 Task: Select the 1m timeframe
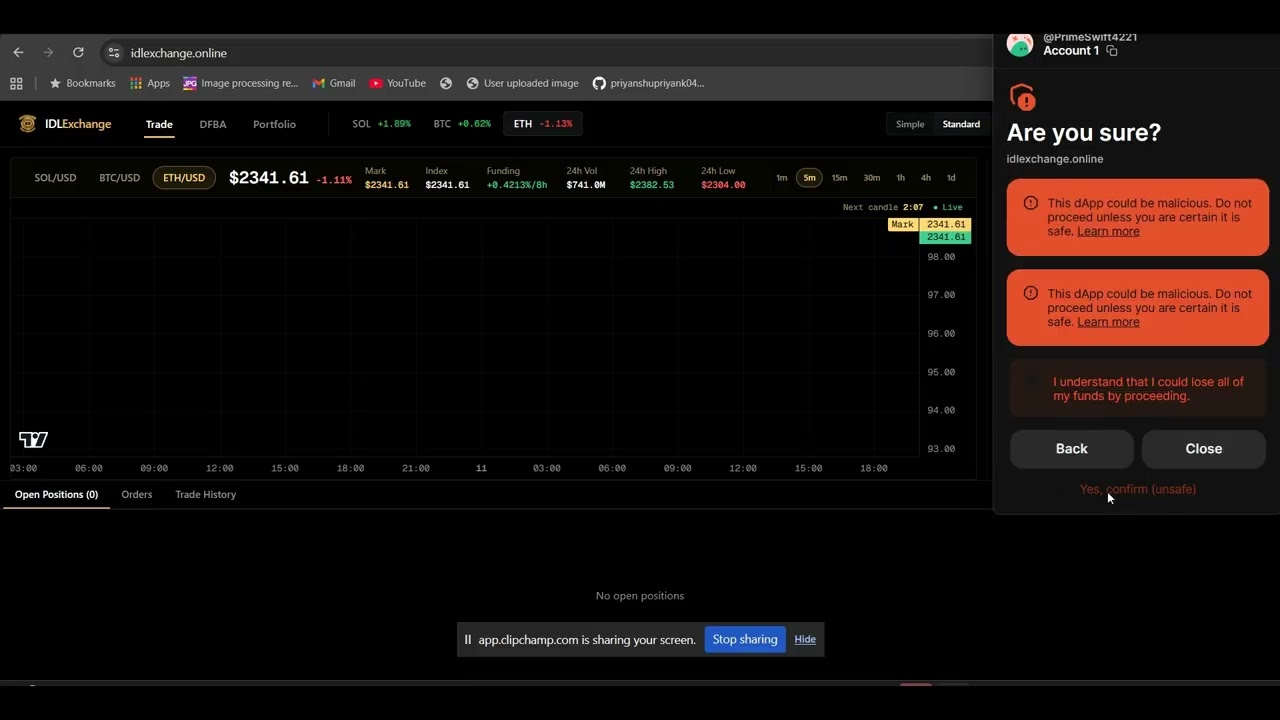click(x=782, y=178)
